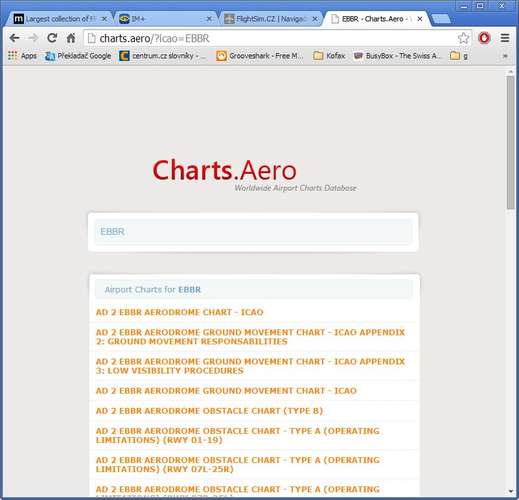Click the scrollbar up arrow

(x=510, y=71)
